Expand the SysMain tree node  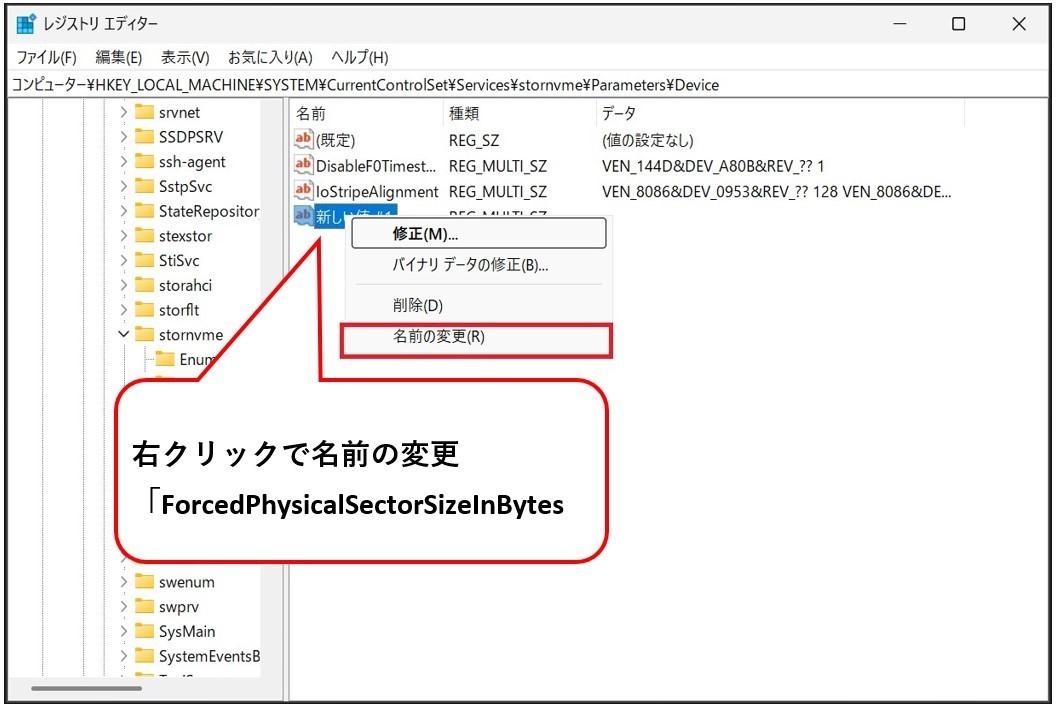124,632
